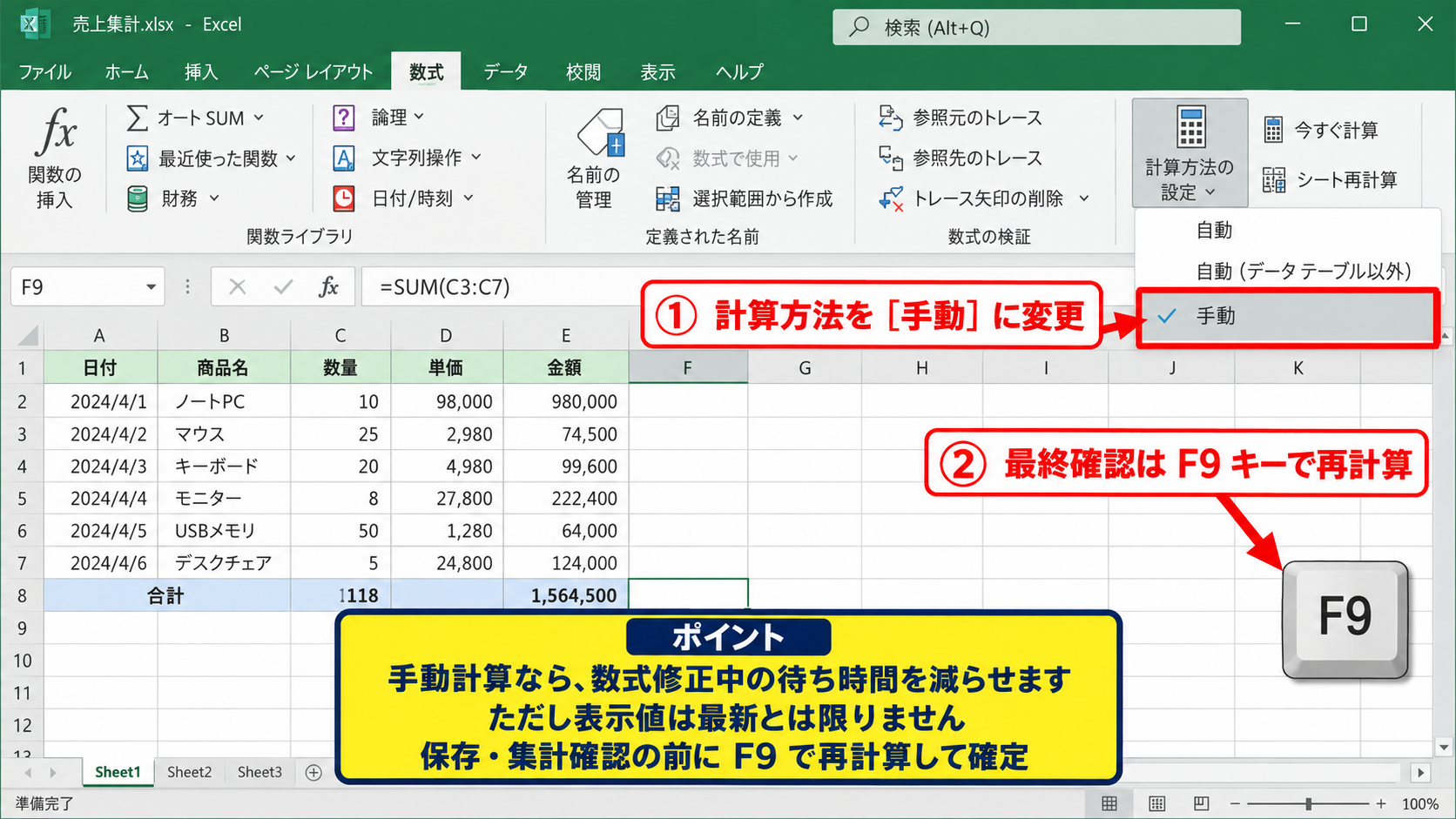The width and height of the screenshot is (1456, 819).
Task: Switch to the データ ribbon tab
Action: [505, 72]
